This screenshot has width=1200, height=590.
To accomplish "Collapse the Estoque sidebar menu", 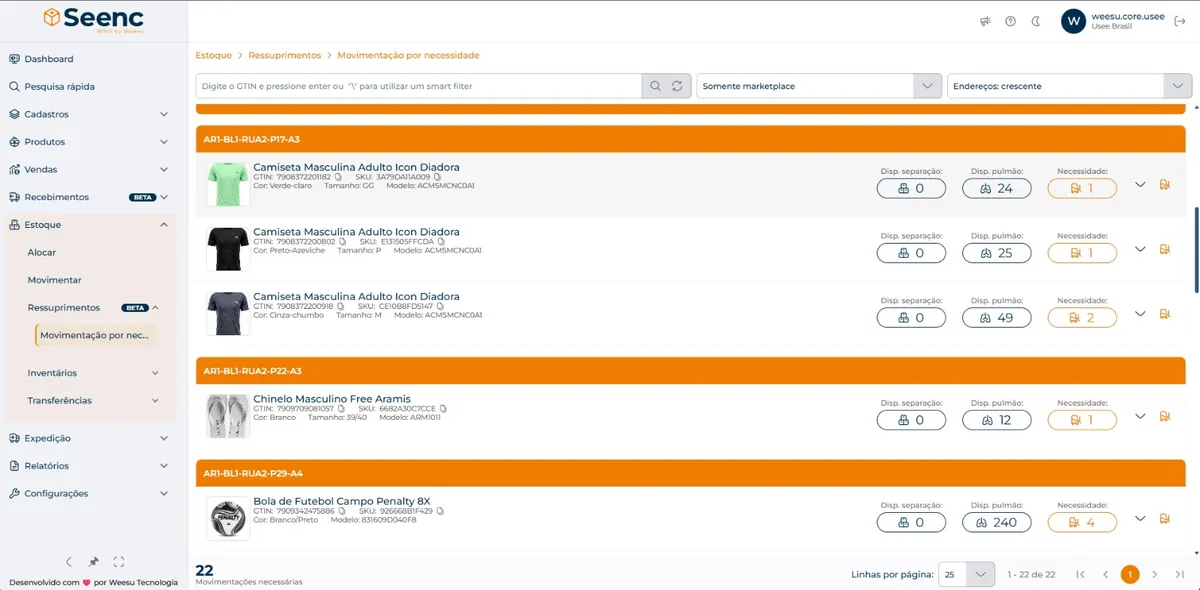I will (88, 225).
